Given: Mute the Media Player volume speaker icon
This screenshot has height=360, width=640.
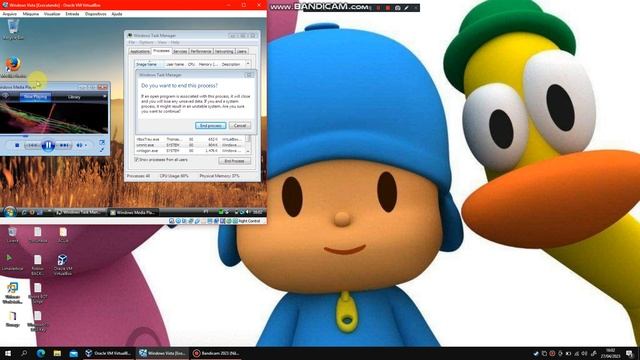Looking at the screenshot, I should coord(79,145).
